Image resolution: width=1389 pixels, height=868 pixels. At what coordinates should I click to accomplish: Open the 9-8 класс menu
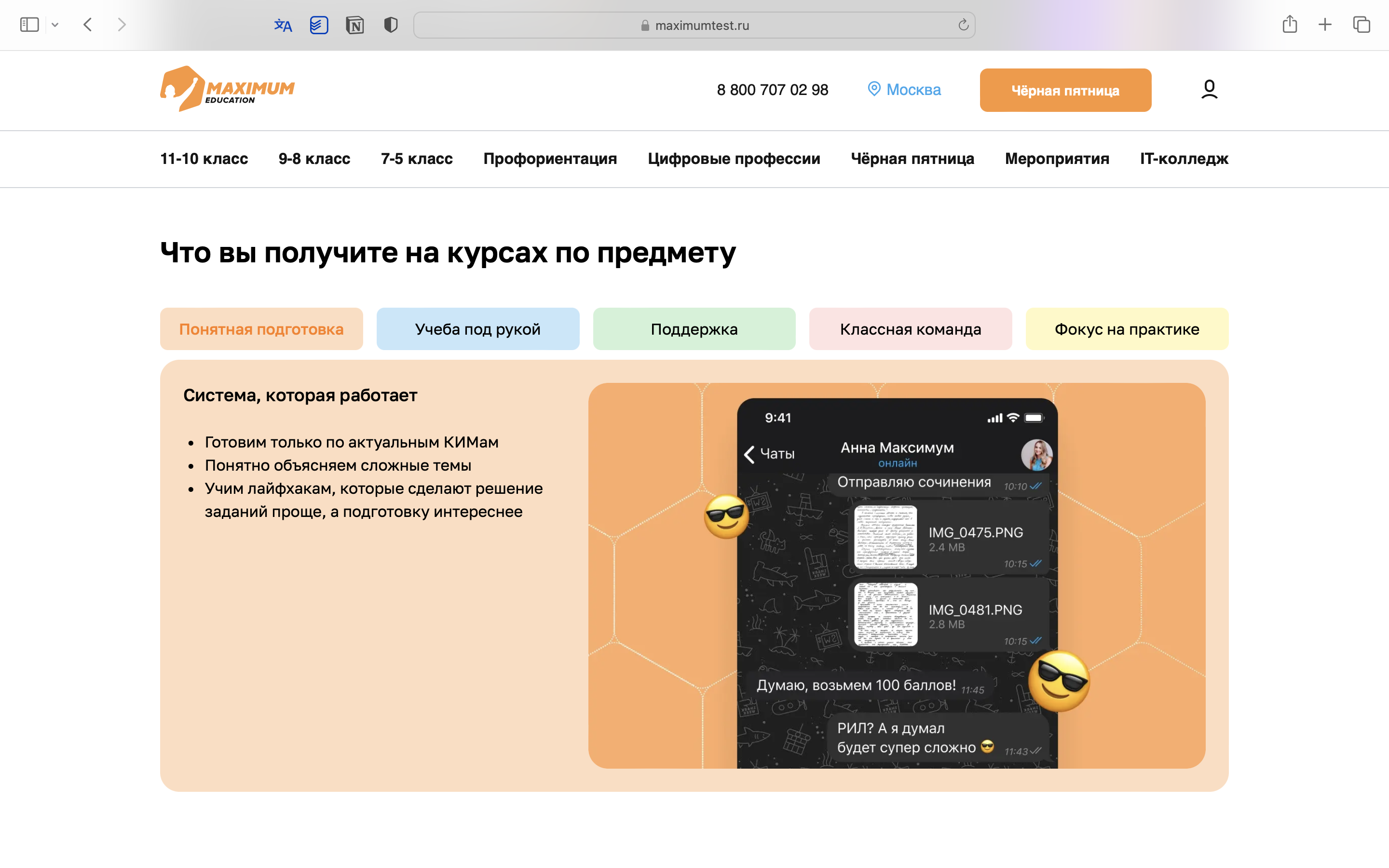tap(314, 159)
